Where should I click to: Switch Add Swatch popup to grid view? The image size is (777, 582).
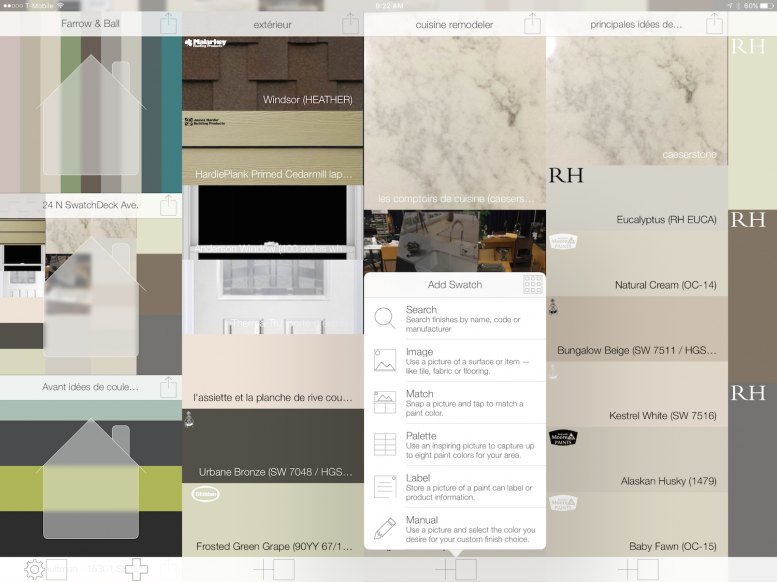tap(533, 285)
